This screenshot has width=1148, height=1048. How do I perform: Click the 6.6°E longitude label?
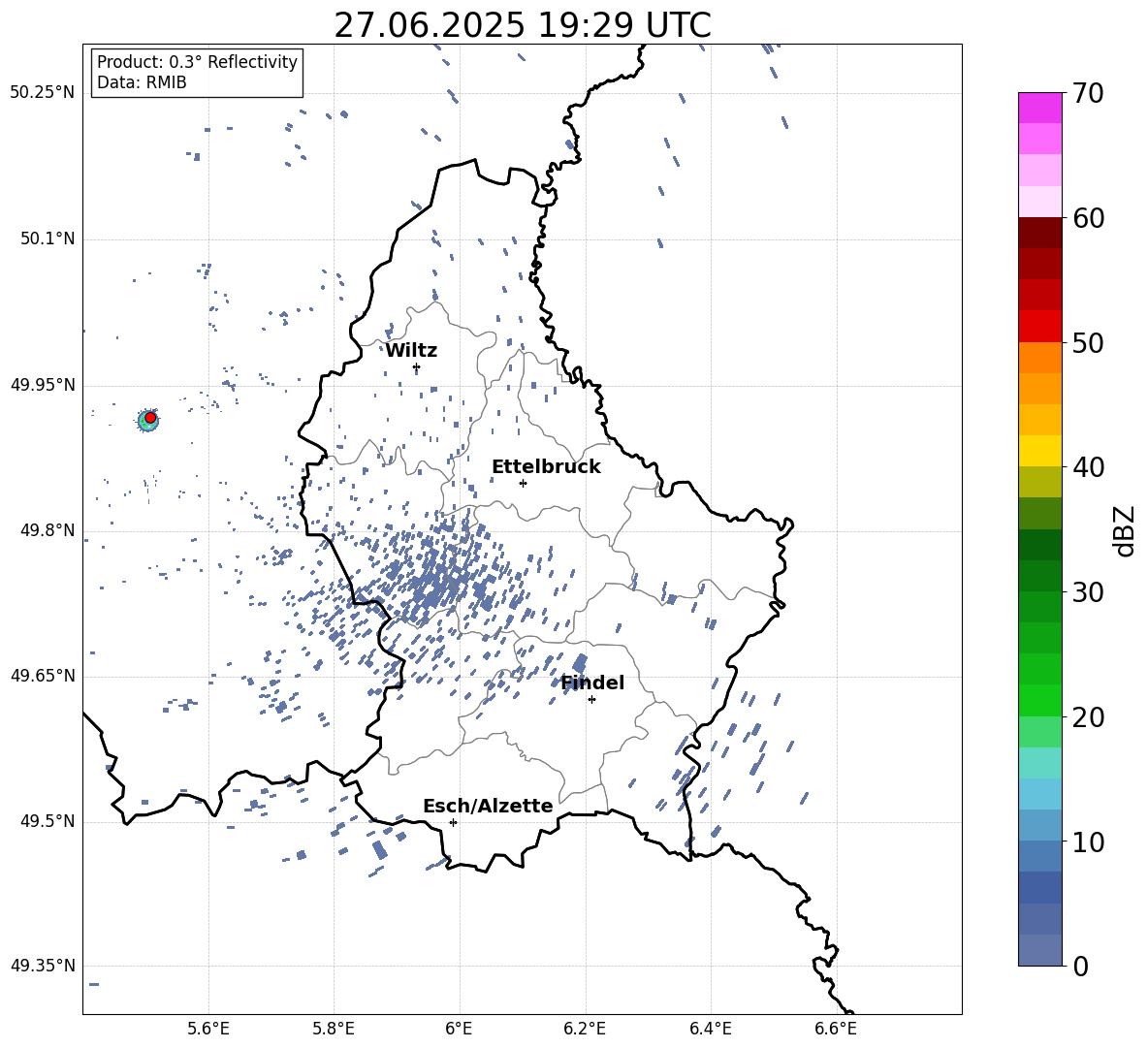tap(836, 1029)
